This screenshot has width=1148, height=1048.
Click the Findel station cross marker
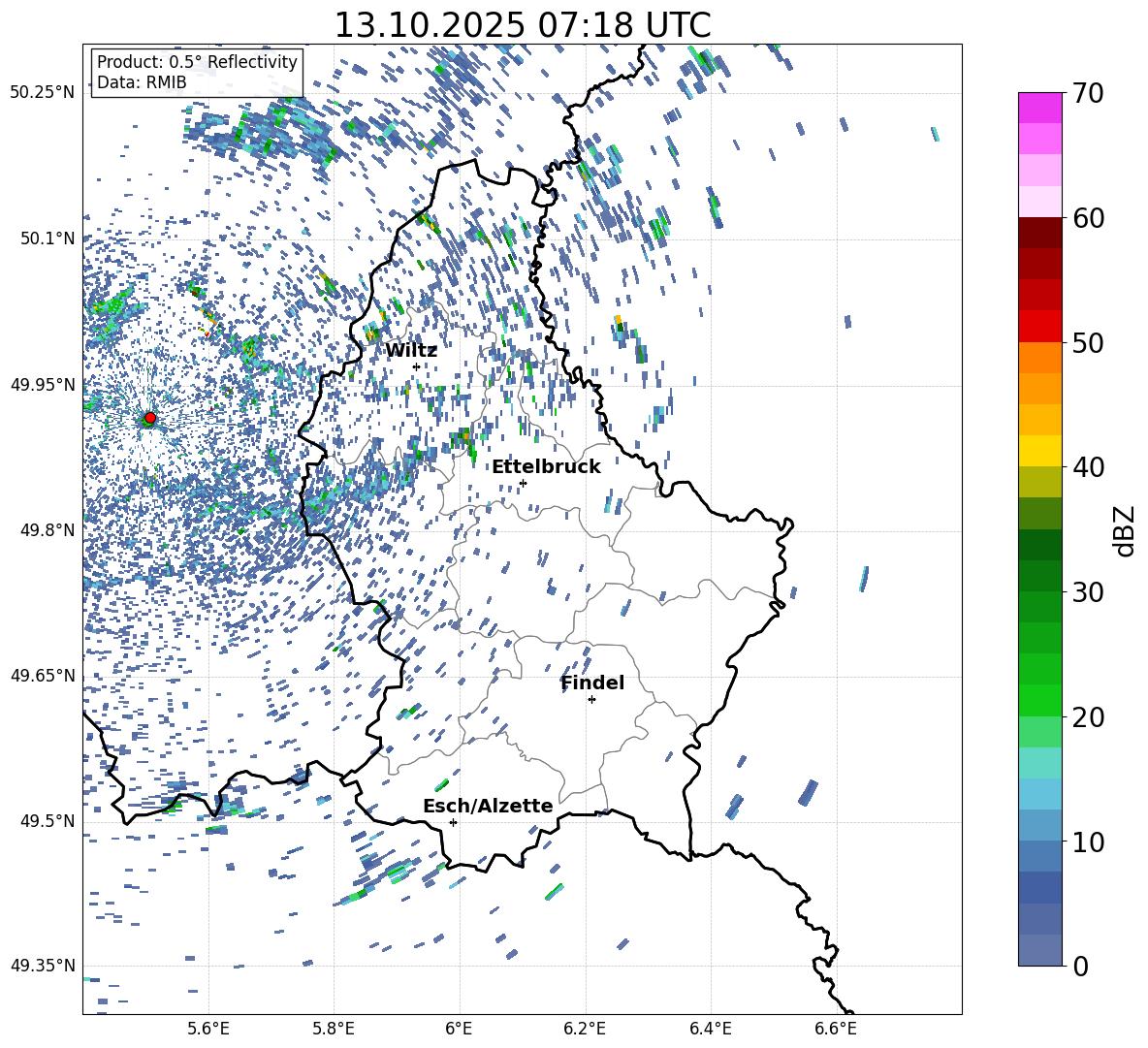[x=591, y=699]
